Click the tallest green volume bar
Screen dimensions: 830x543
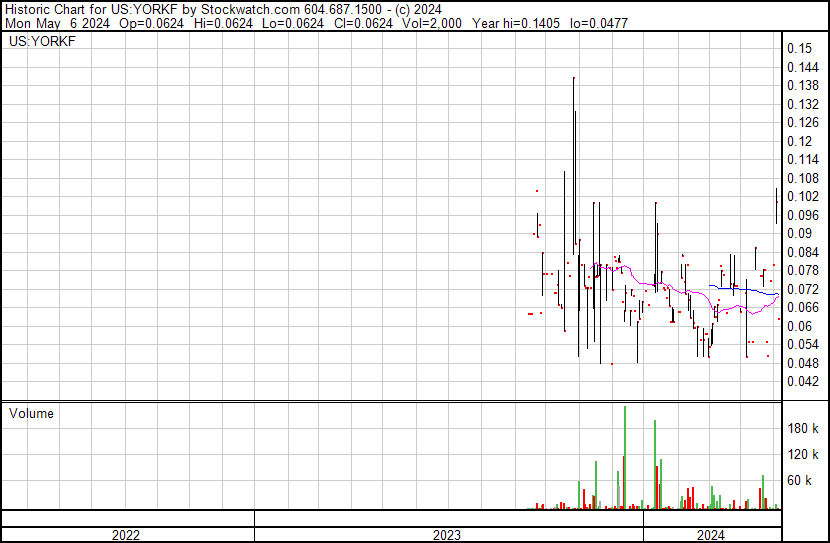(625, 460)
